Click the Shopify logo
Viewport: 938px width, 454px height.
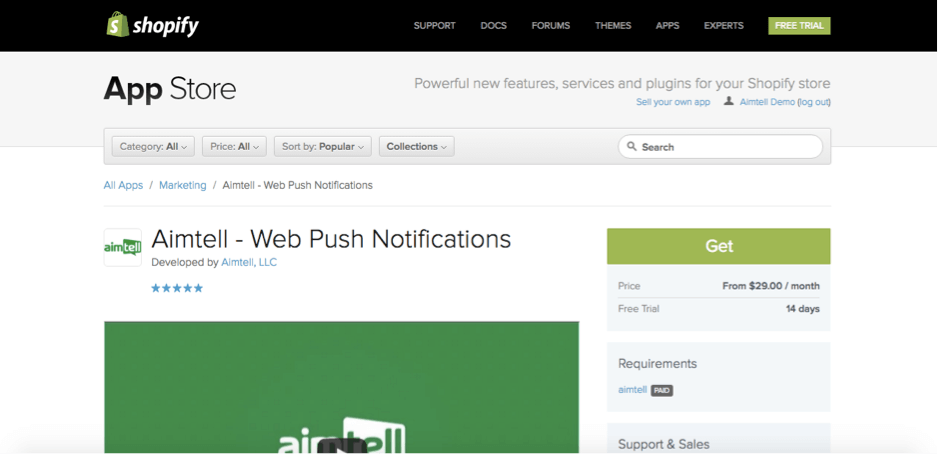coord(153,25)
